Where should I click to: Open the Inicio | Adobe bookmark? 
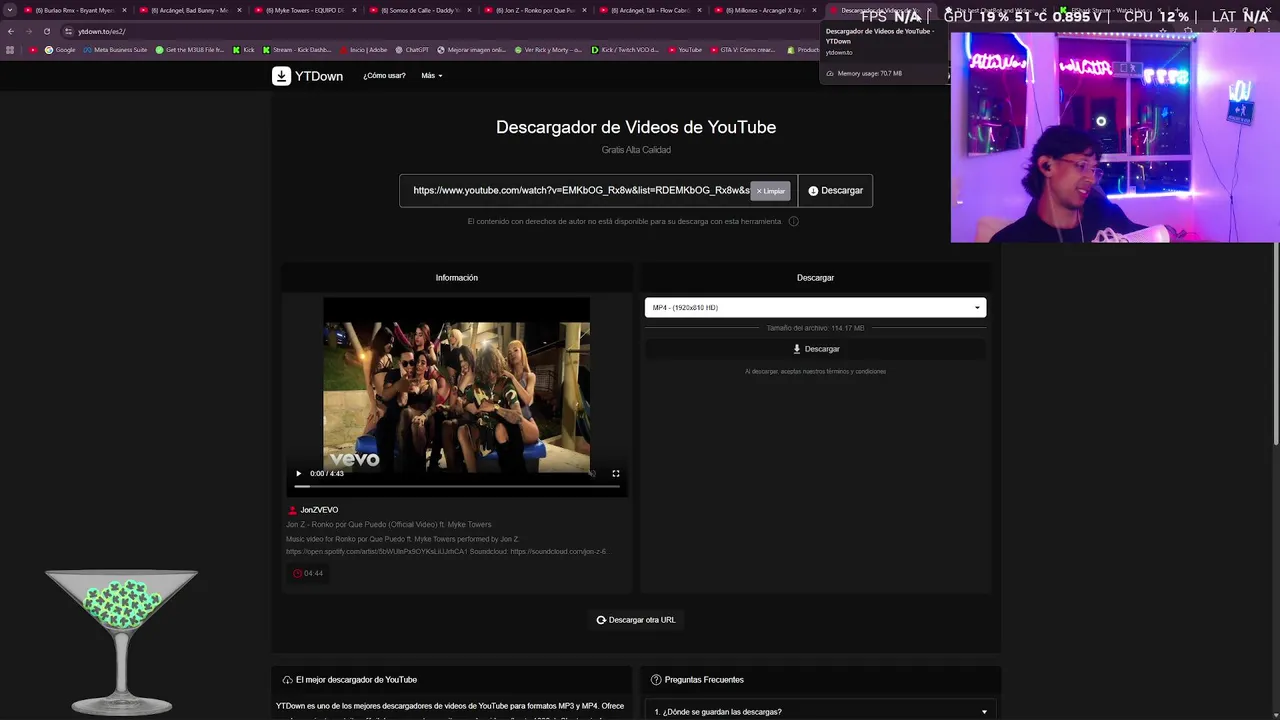click(364, 50)
